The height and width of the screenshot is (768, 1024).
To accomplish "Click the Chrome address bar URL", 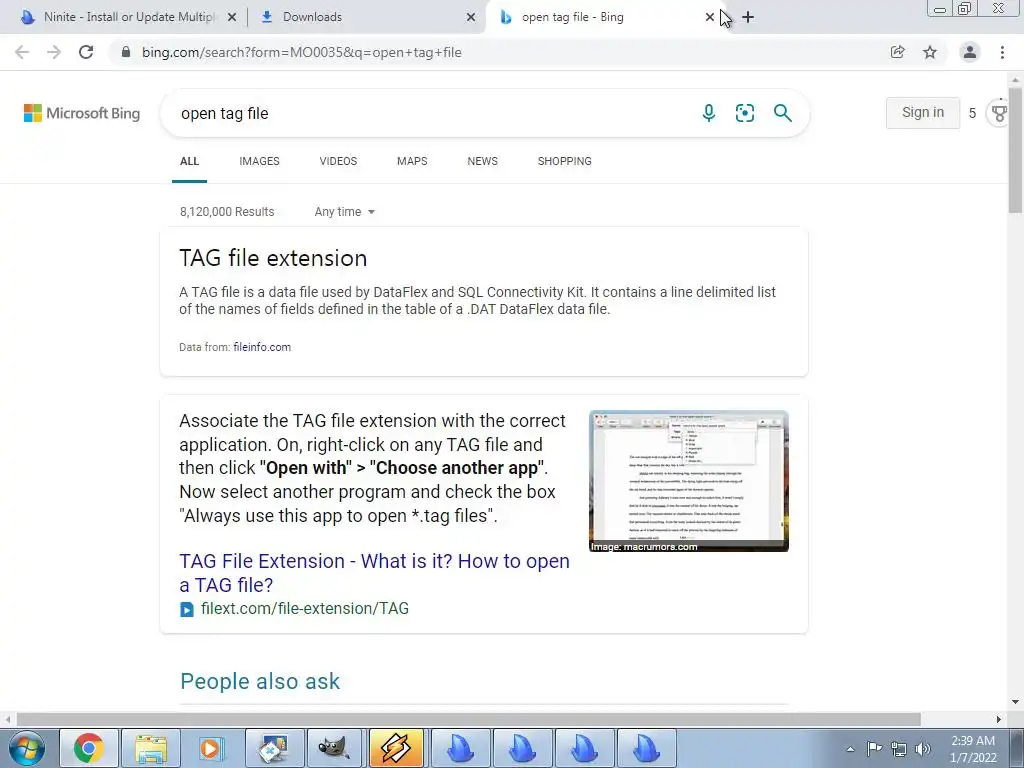I will click(x=302, y=52).
